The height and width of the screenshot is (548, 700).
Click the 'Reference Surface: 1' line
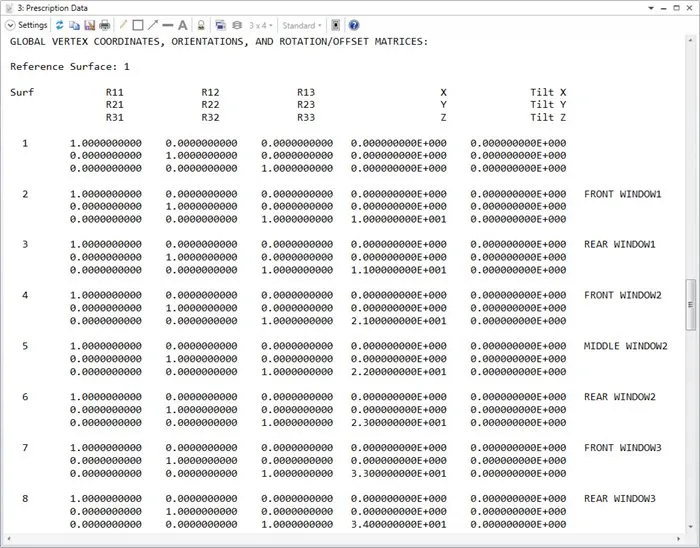(70, 66)
